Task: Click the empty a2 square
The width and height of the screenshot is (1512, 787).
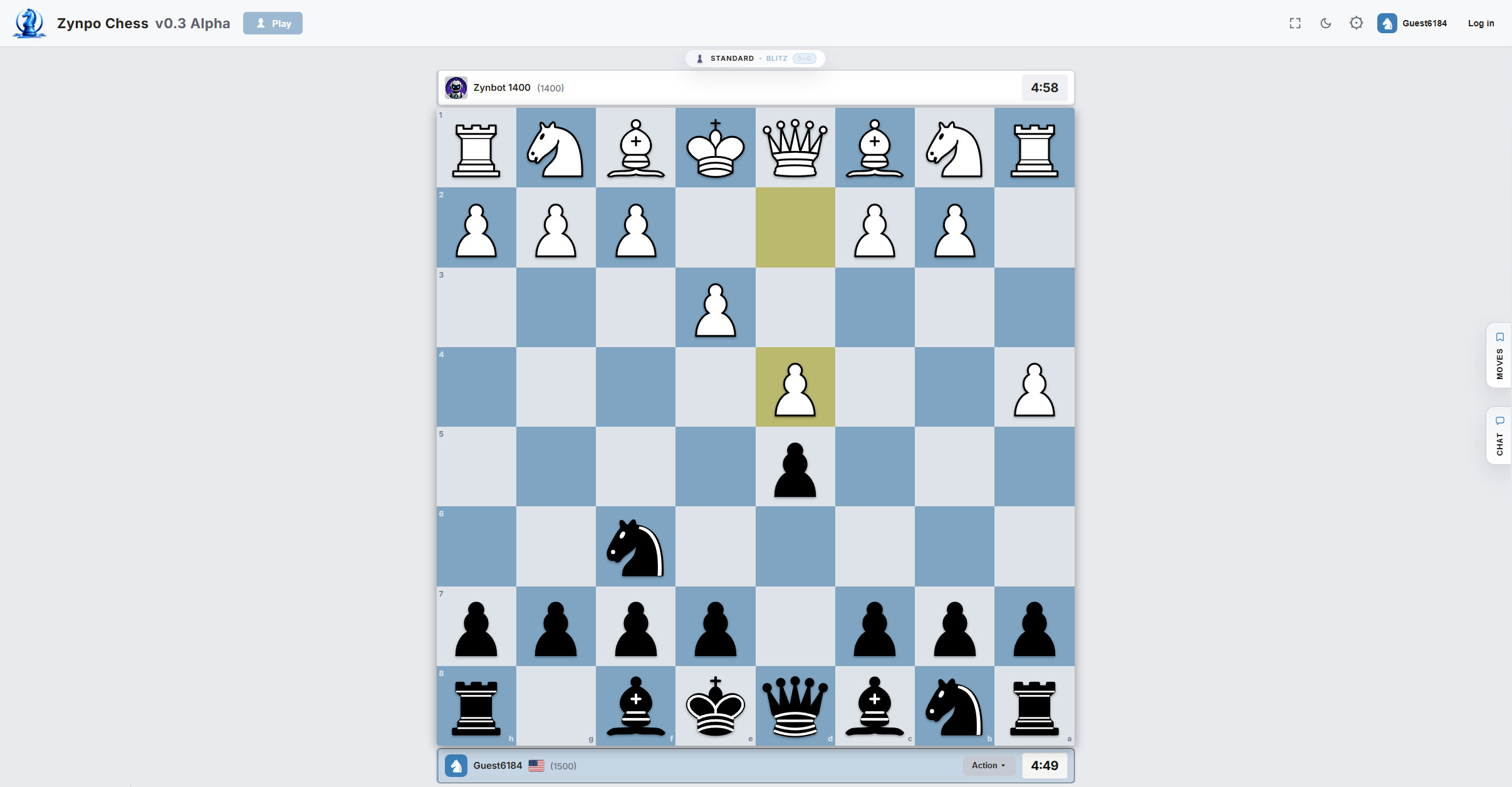Action: tap(1035, 227)
